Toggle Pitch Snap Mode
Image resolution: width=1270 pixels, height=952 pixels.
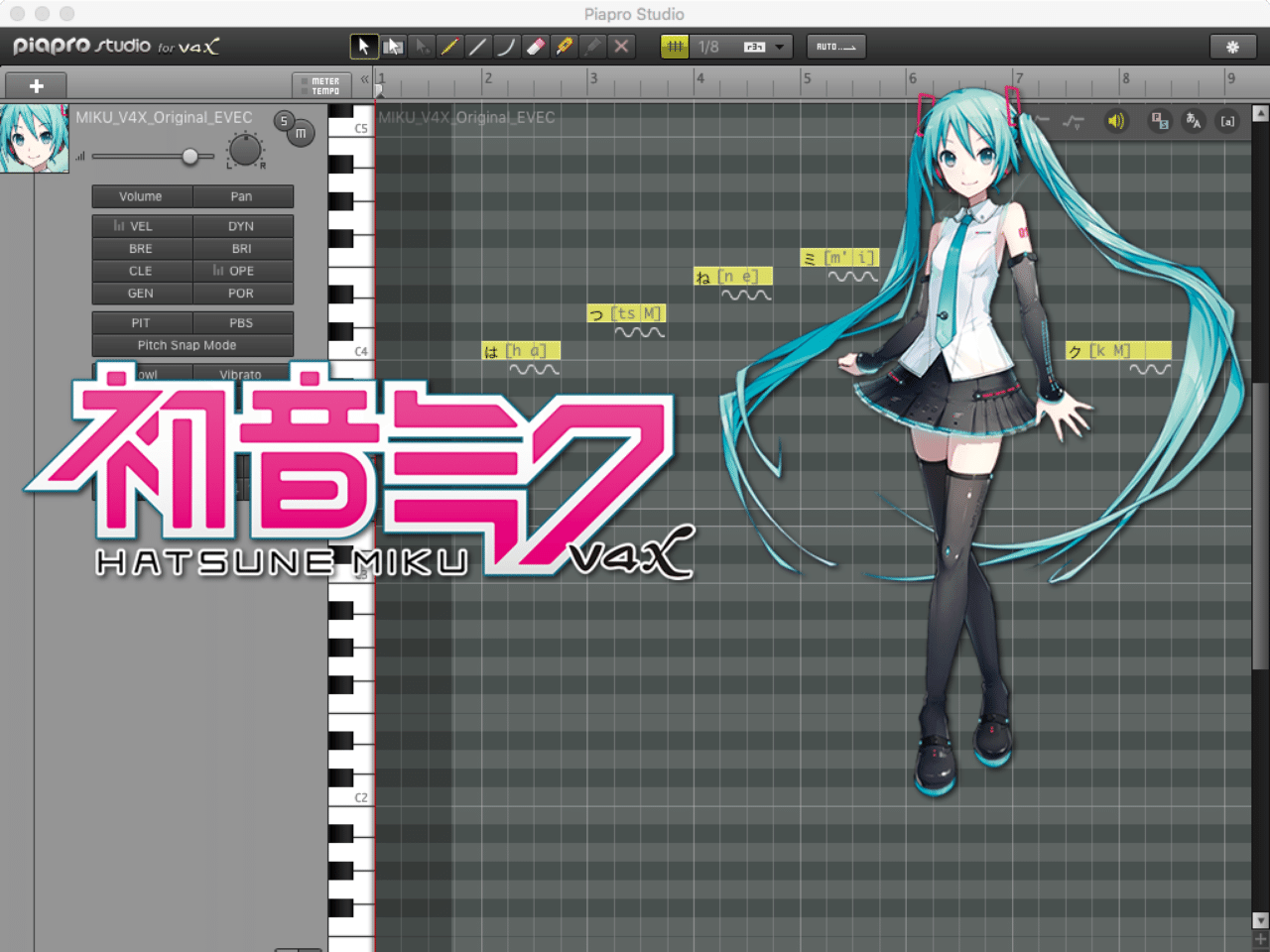[x=192, y=345]
